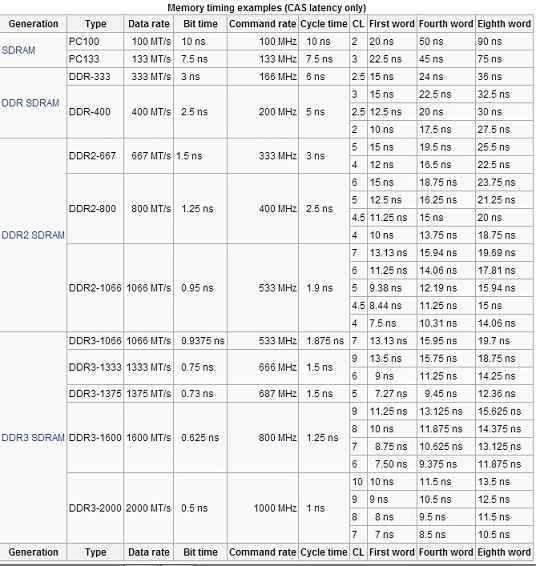Select the '16.25 ns' fourth word cell
Viewport: 536px width, 566px height.
click(446, 200)
